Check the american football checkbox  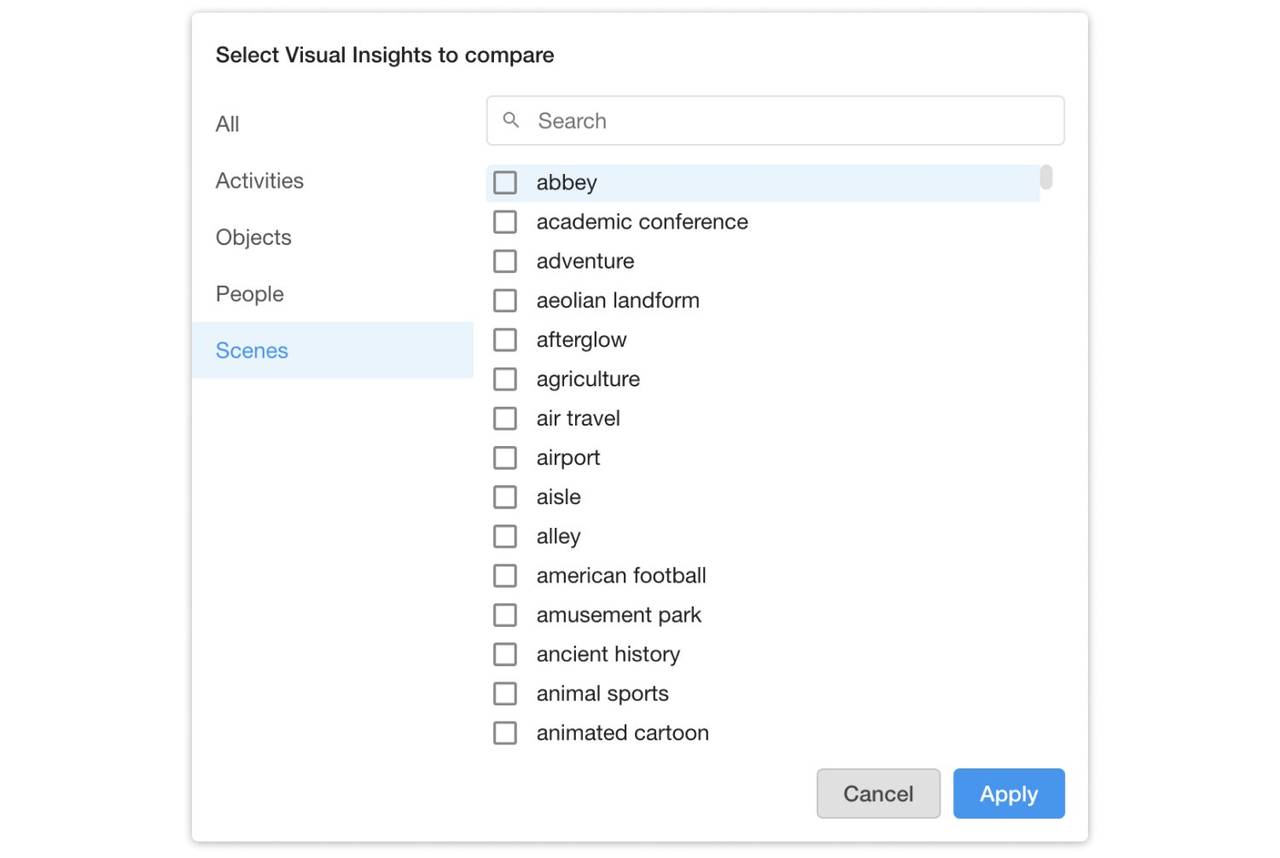pos(505,576)
